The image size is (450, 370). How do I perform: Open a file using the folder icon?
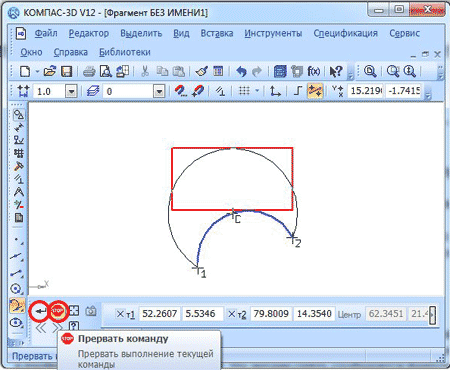(x=50, y=71)
